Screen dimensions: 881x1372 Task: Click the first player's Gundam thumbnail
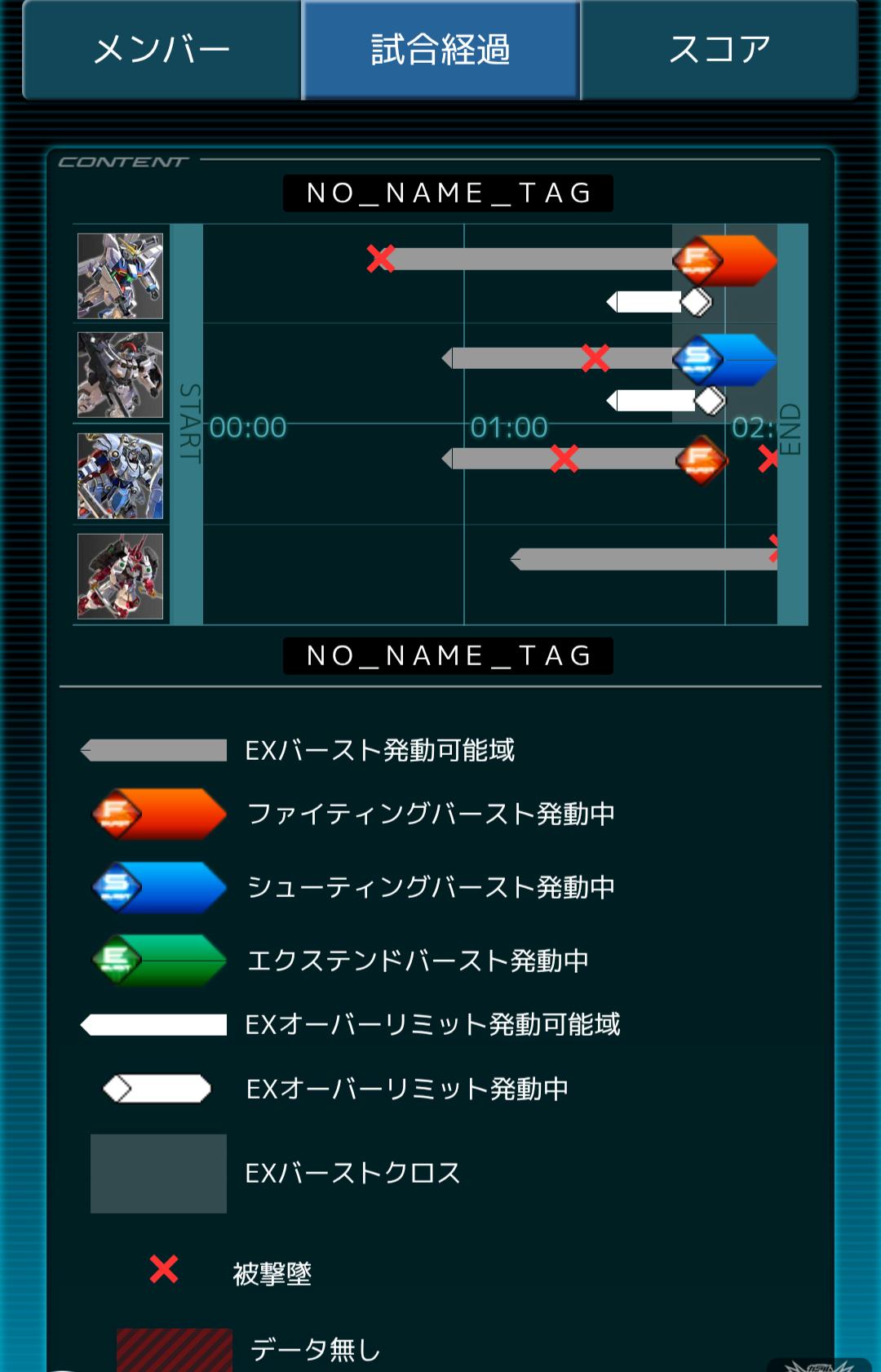[x=120, y=276]
